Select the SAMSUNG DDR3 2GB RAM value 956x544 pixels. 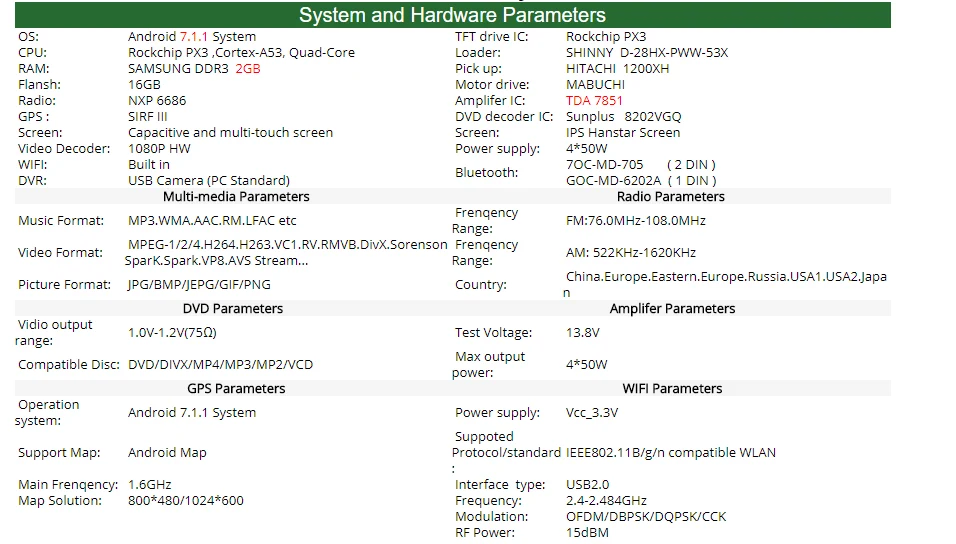tap(194, 68)
